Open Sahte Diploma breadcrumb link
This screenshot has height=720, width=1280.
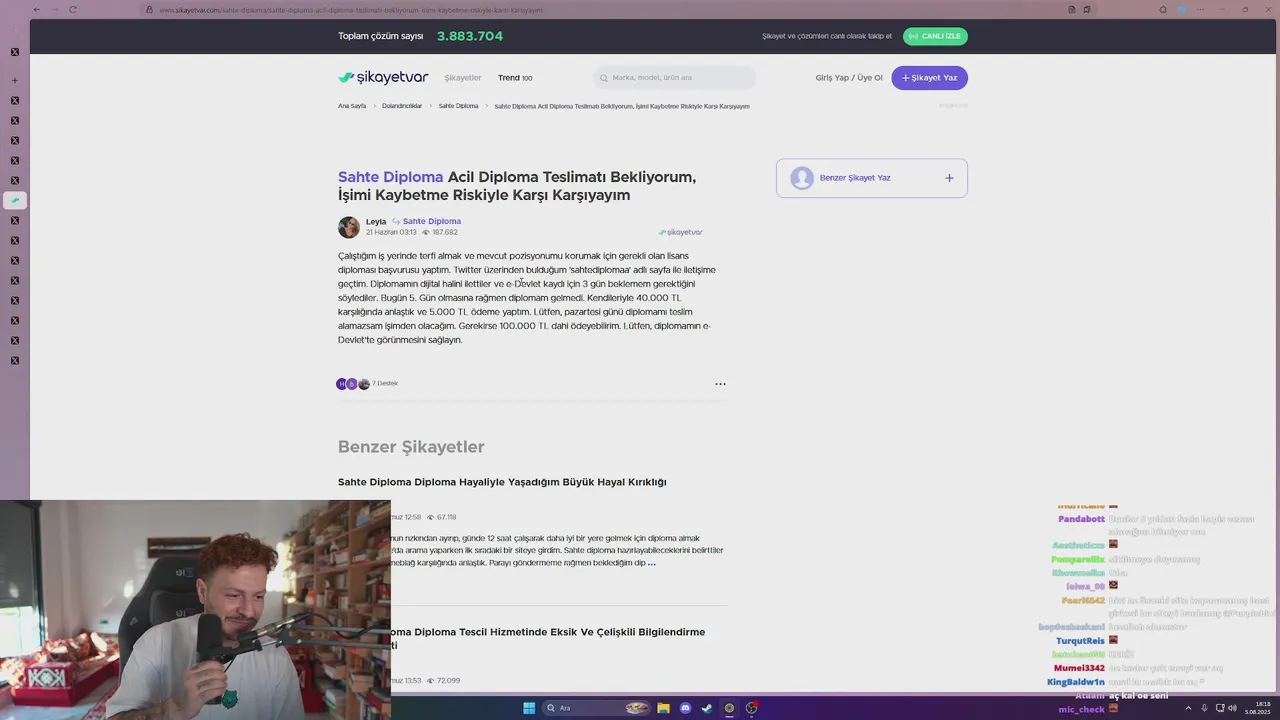458,106
